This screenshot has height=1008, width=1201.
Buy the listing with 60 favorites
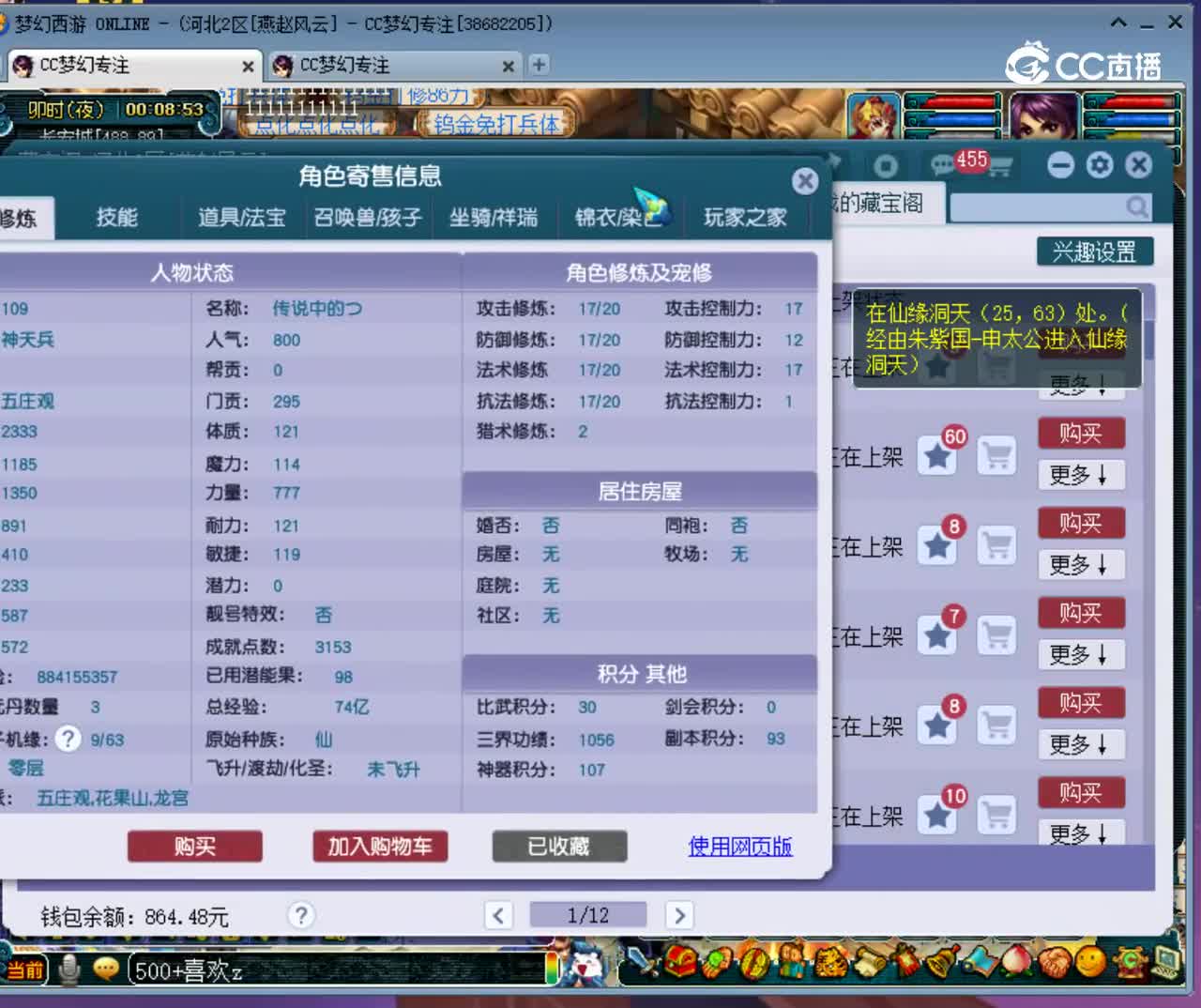(1080, 433)
